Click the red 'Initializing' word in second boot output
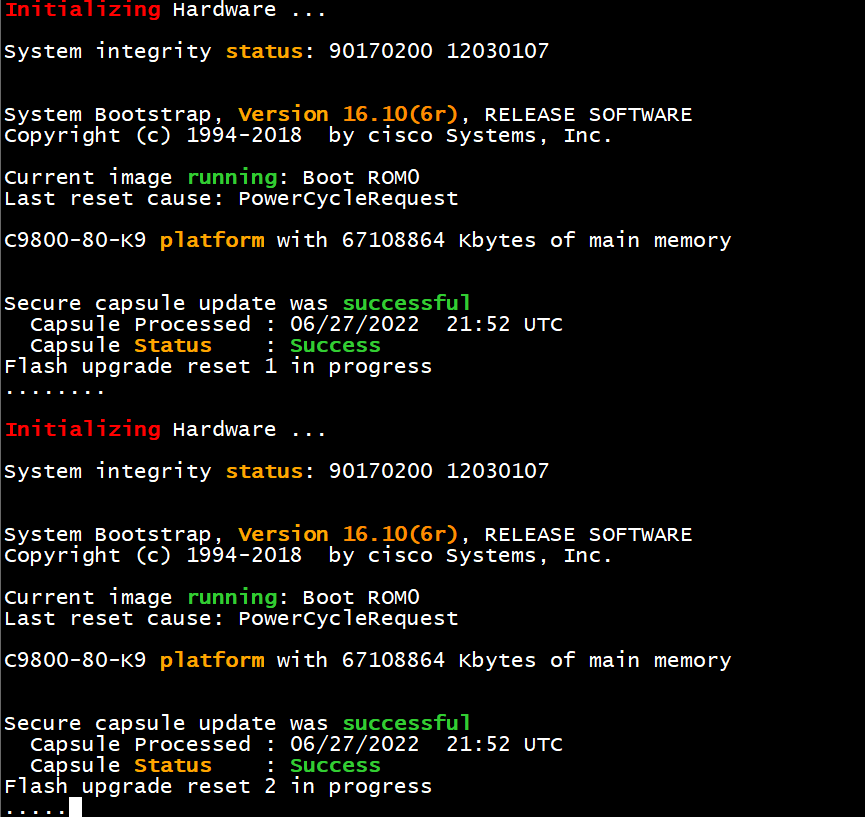The image size is (865, 817). pos(82,429)
